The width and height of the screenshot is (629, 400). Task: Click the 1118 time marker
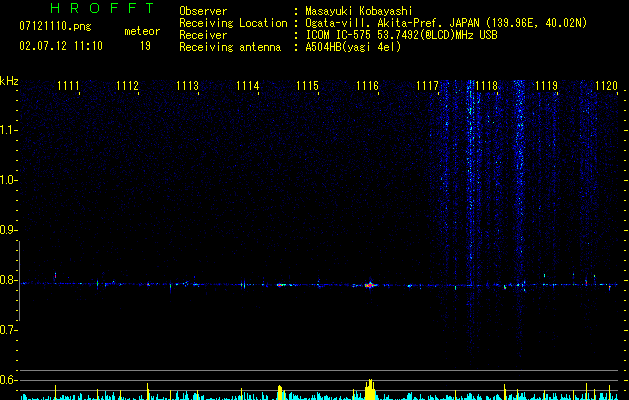coord(487,86)
